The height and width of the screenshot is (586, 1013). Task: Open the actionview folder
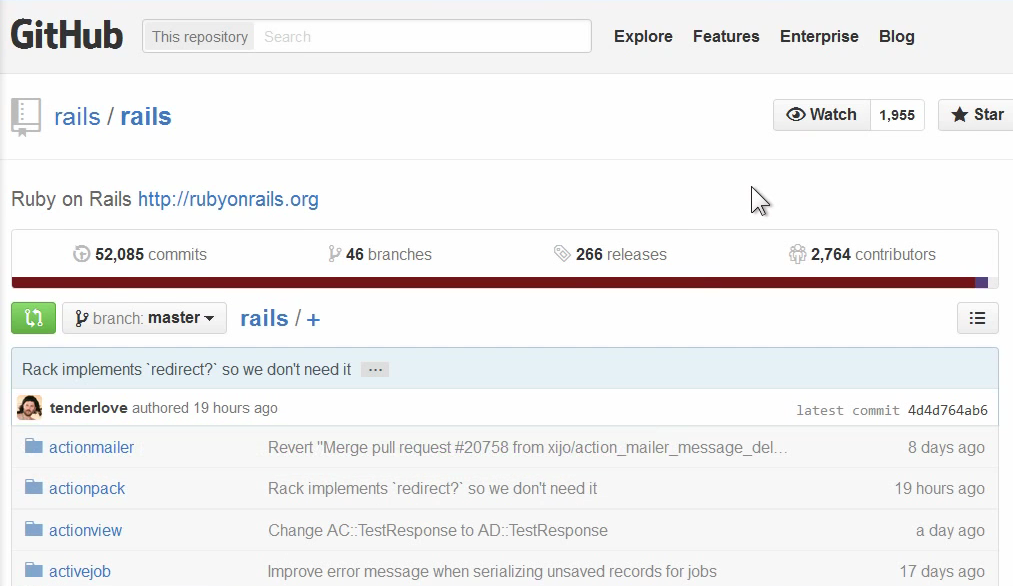pyautogui.click(x=85, y=530)
